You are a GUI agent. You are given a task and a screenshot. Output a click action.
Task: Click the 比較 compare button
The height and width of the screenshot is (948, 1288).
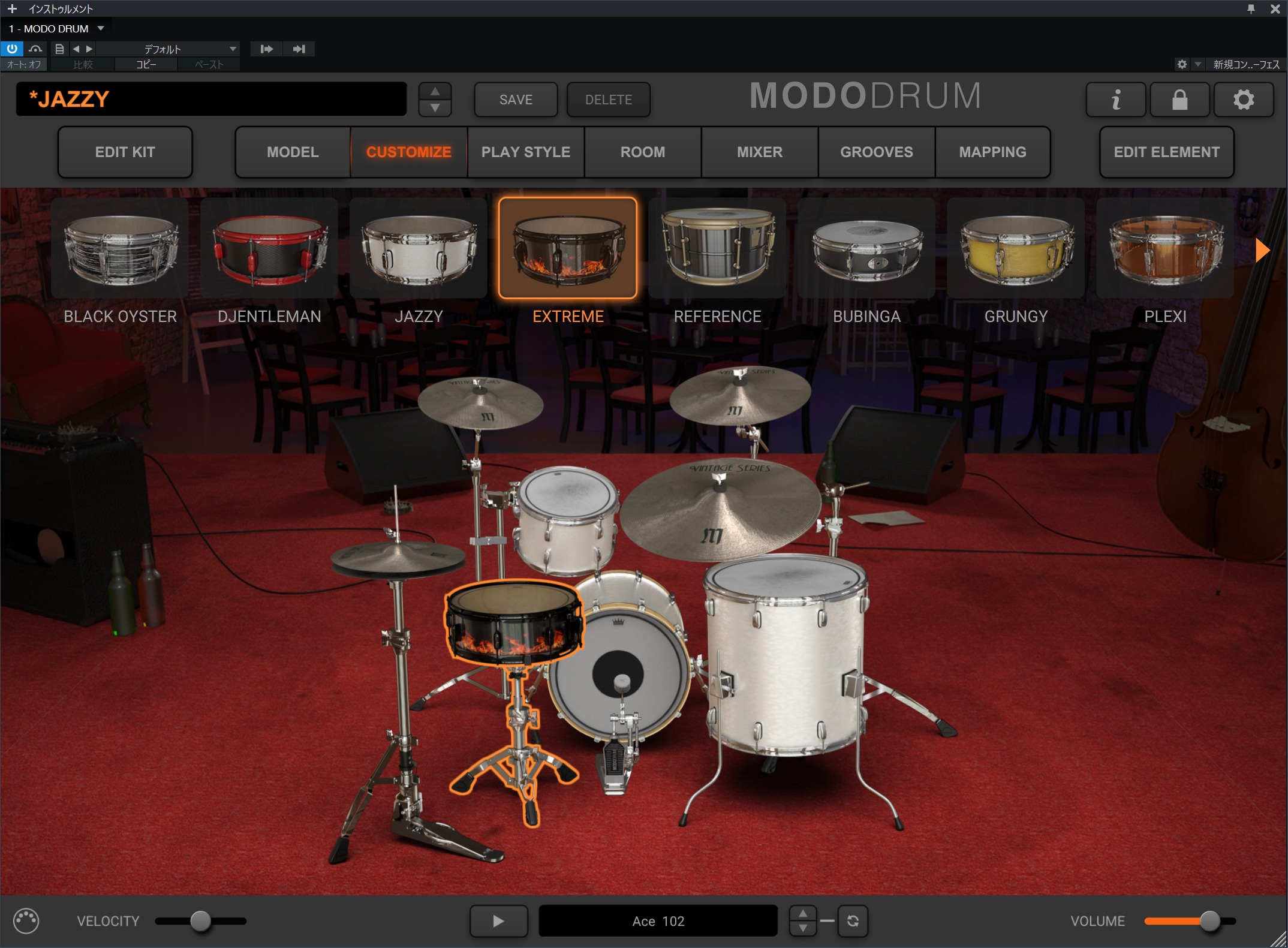83,64
